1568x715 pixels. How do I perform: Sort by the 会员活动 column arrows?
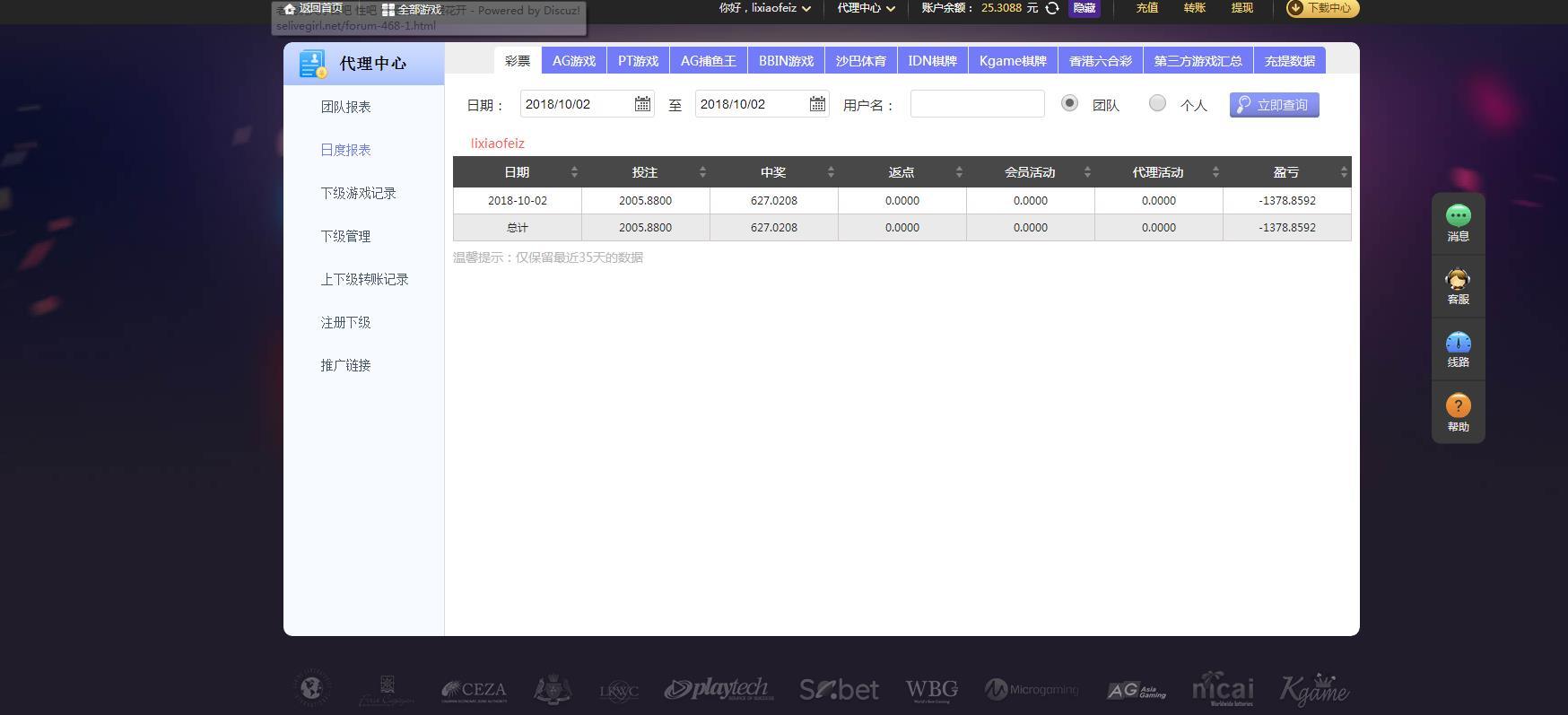[1087, 172]
